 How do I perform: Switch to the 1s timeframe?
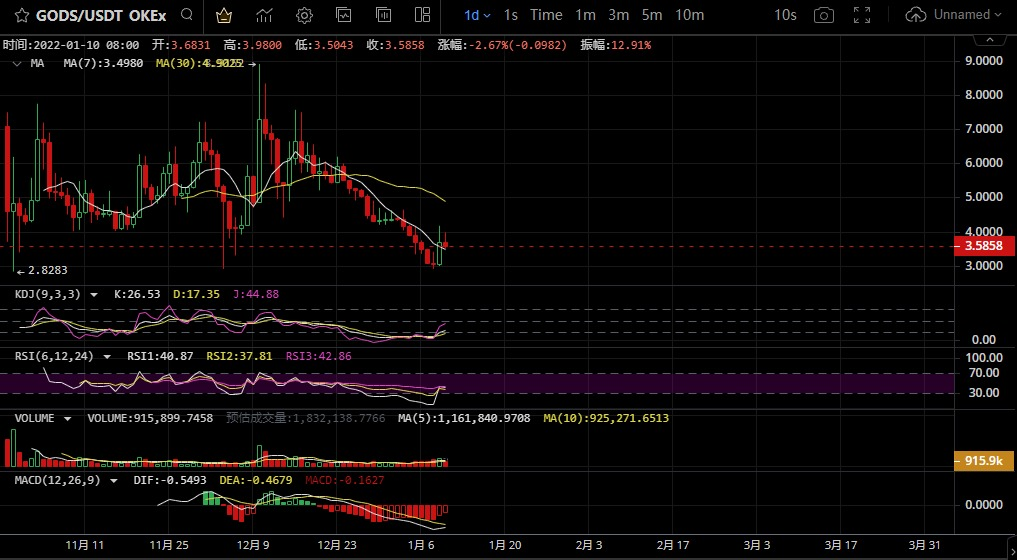pyautogui.click(x=511, y=15)
